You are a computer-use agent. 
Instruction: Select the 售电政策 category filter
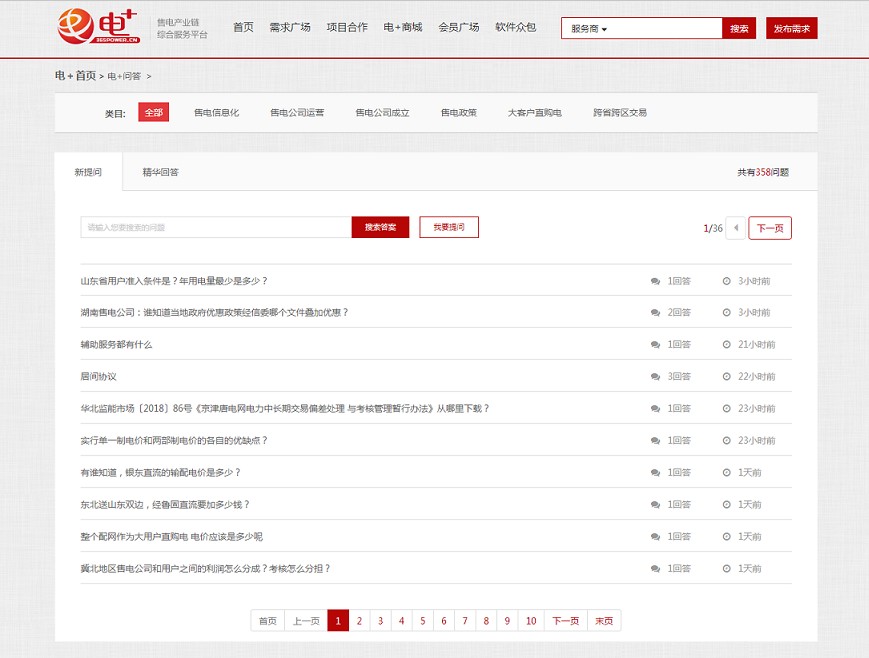[458, 112]
